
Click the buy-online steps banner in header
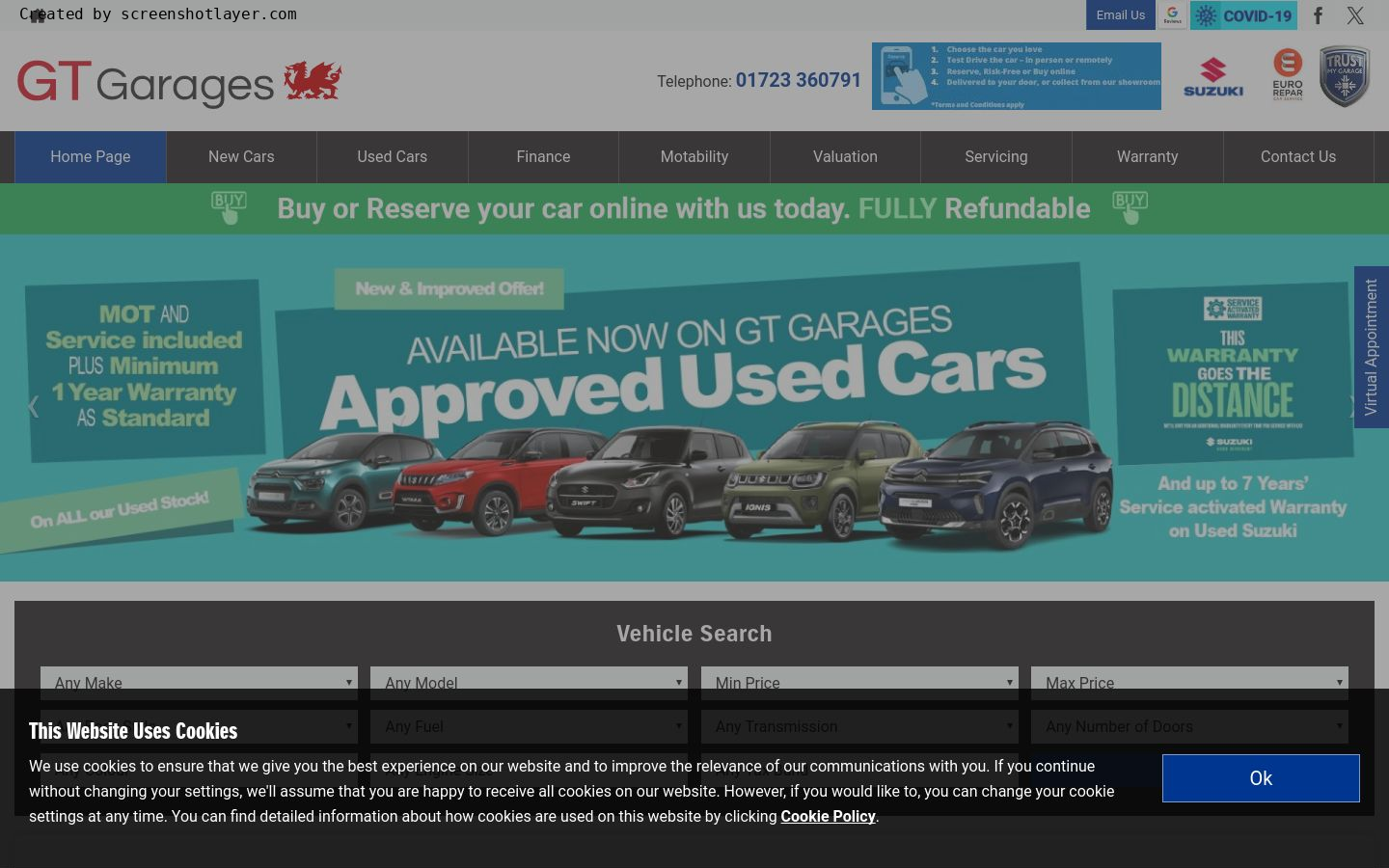1017,76
